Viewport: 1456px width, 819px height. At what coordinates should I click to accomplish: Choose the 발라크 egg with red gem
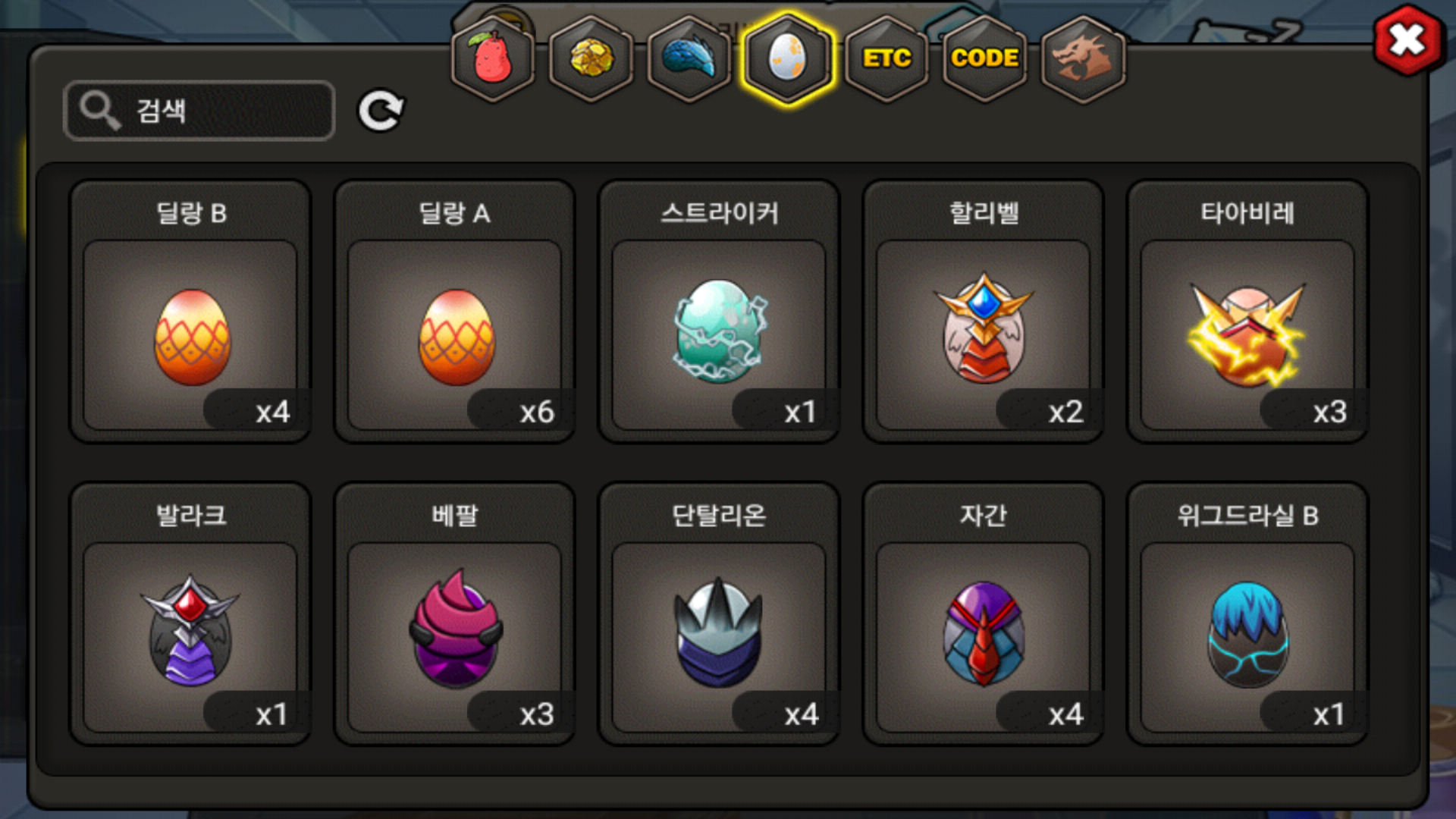(x=190, y=613)
